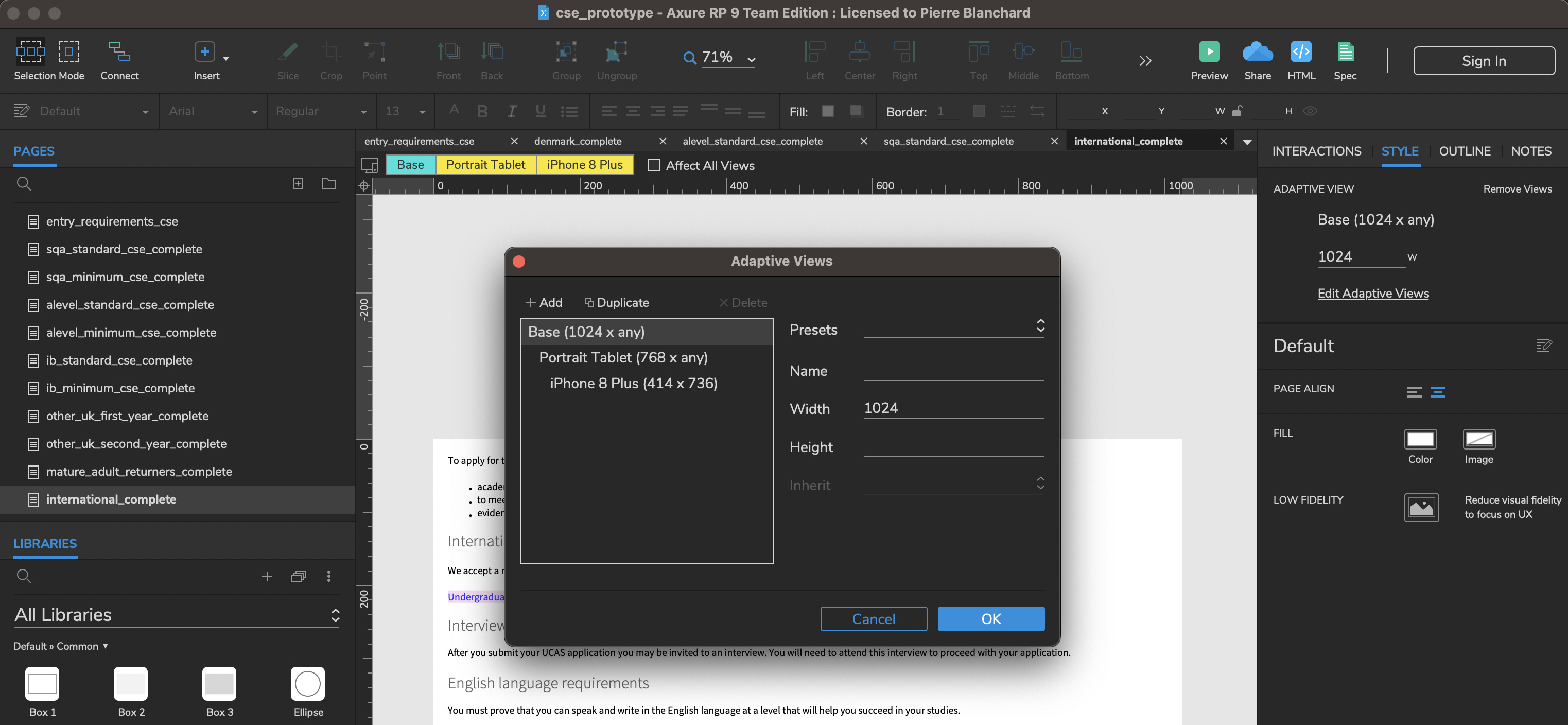Enable the Affect All Views checkbox
Image resolution: width=1568 pixels, height=725 pixels.
[654, 165]
